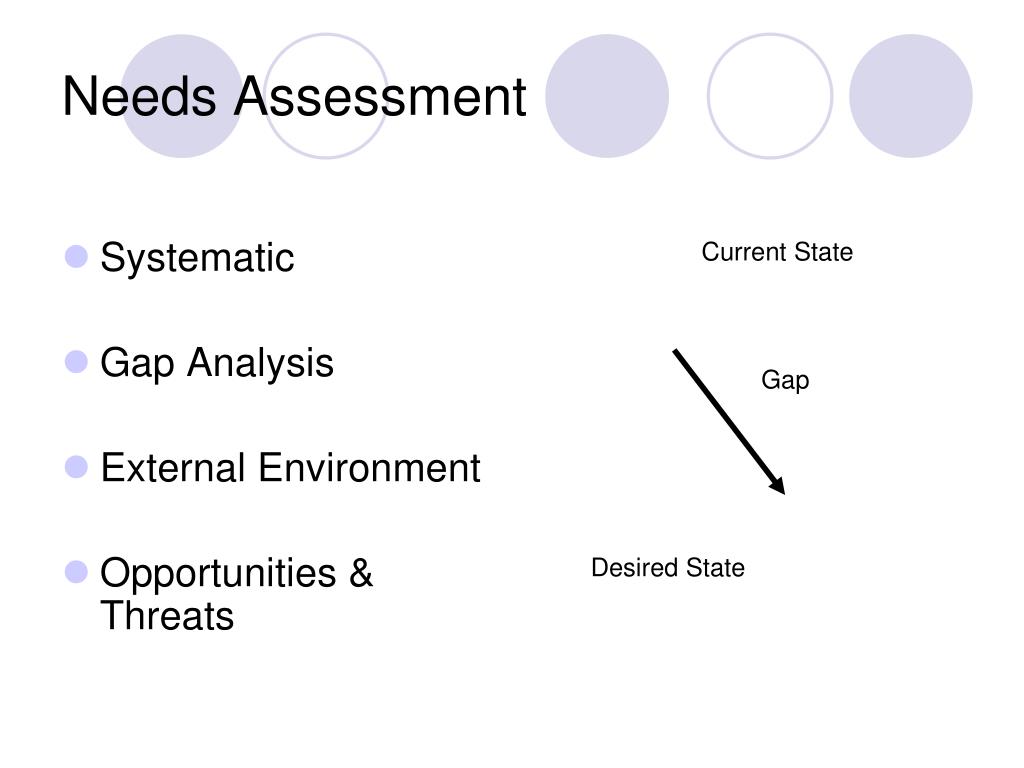Viewport: 1024px width, 768px height.
Task: Select the External Environment bullet text
Action: pyautogui.click(x=291, y=468)
